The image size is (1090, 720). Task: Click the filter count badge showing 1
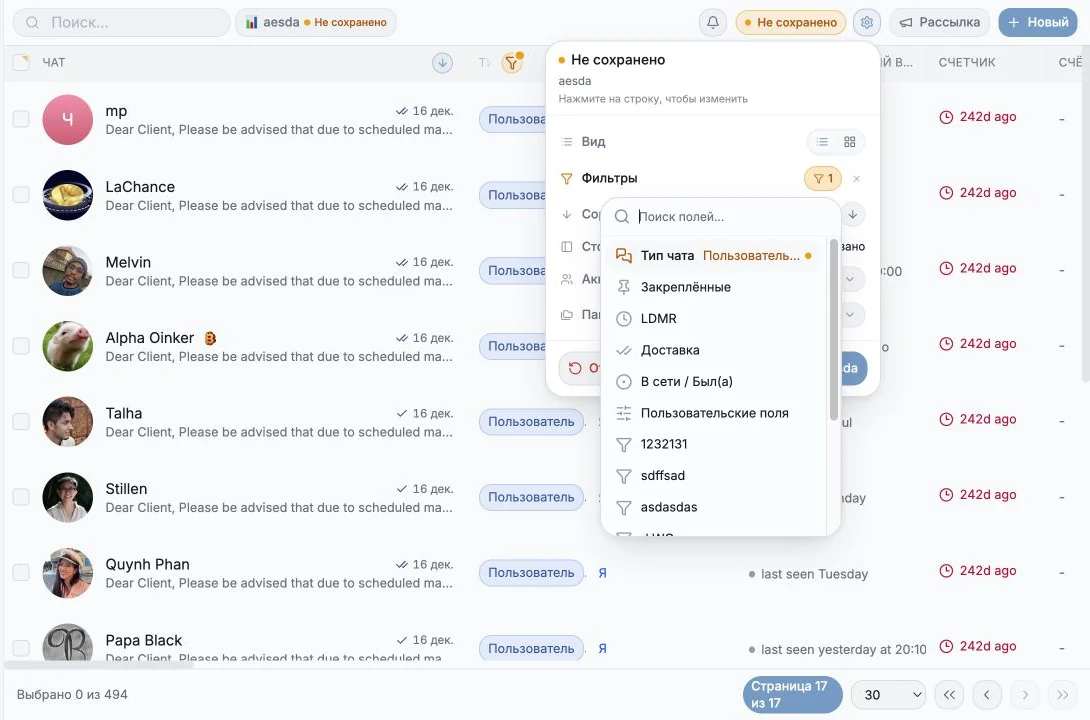coord(823,179)
